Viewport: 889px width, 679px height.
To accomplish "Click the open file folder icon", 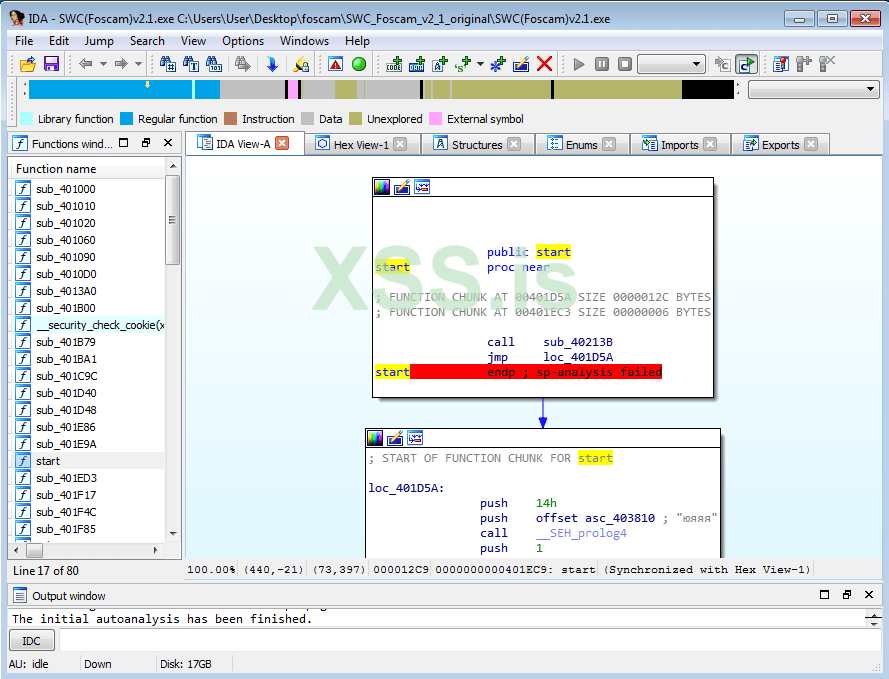I will 27,64.
